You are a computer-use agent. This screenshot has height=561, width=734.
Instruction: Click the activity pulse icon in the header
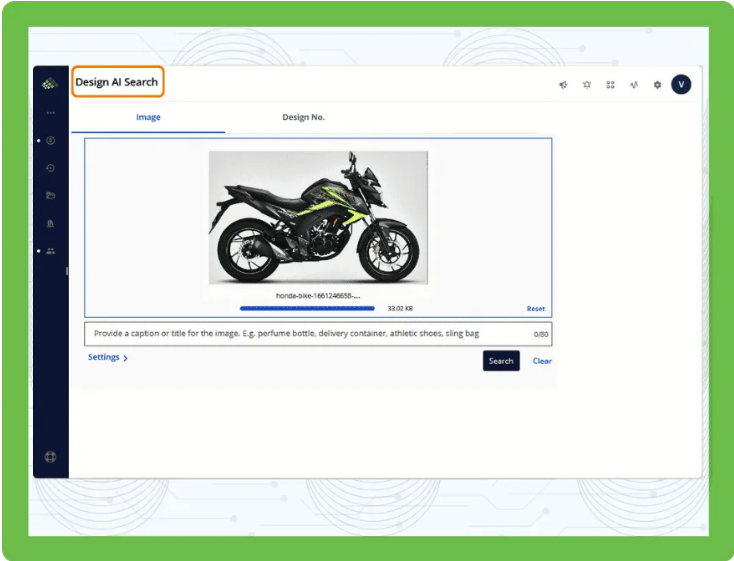pos(634,85)
